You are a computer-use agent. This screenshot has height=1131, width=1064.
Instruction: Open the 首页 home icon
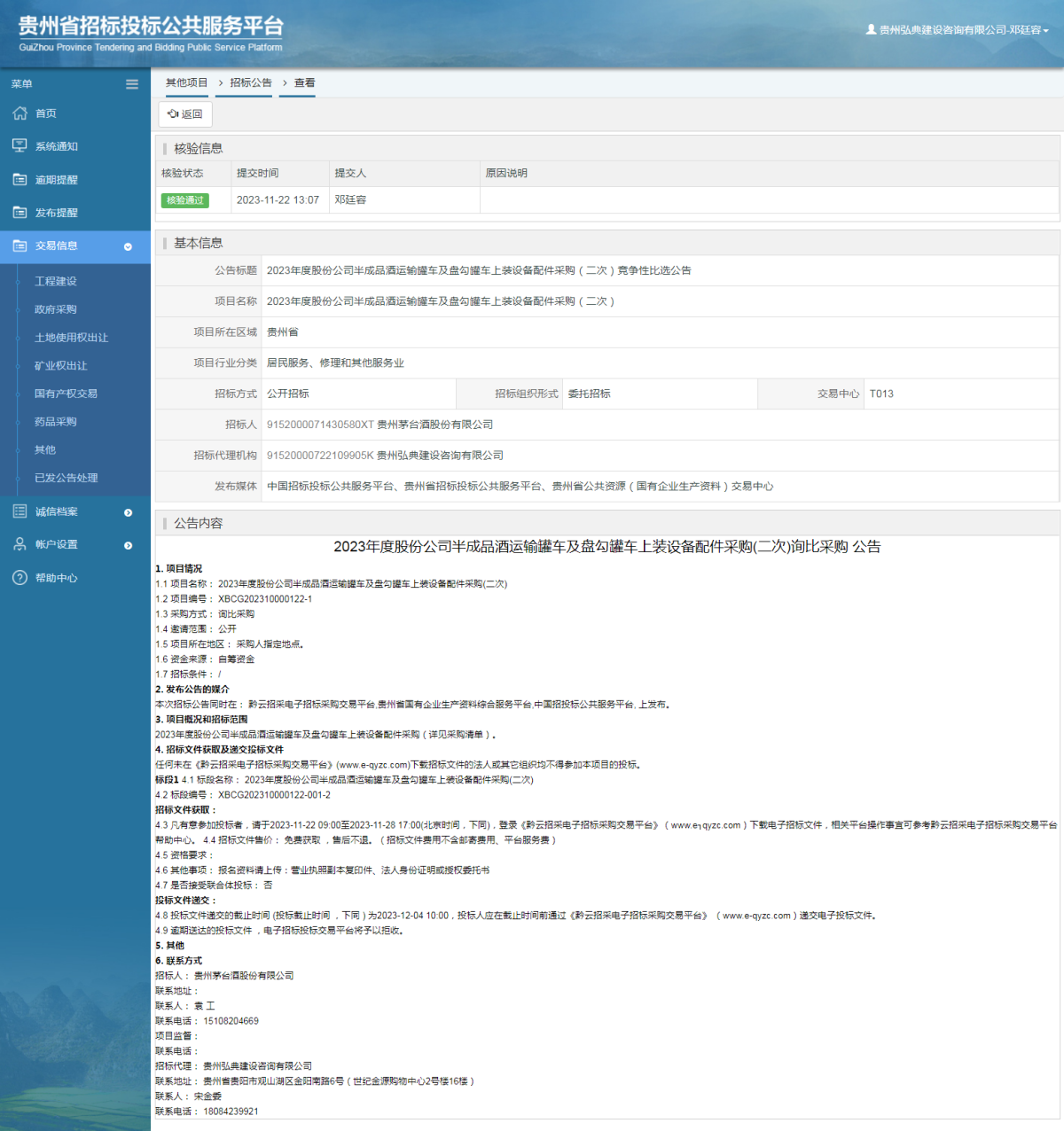(18, 113)
